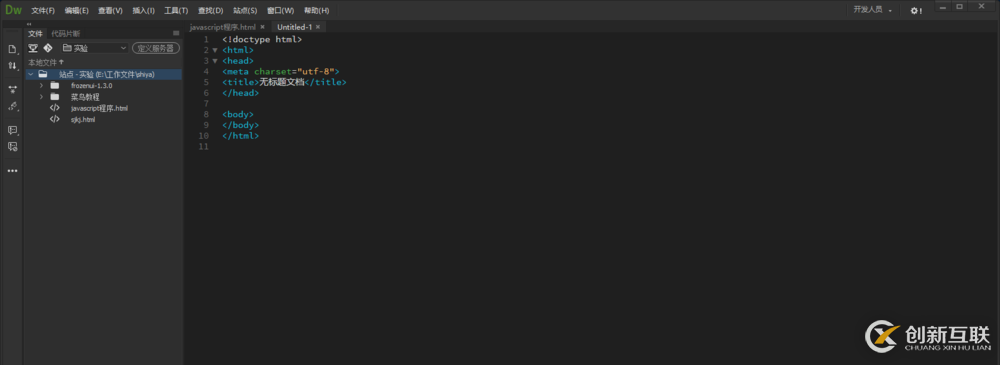Open the 帮助(H) menu
The width and height of the screenshot is (1000, 365).
[x=317, y=11]
